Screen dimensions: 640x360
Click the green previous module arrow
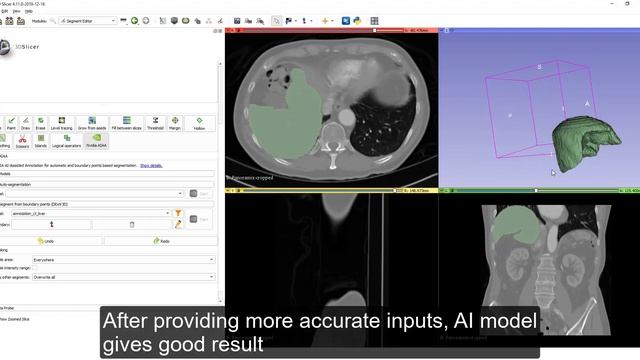point(134,20)
